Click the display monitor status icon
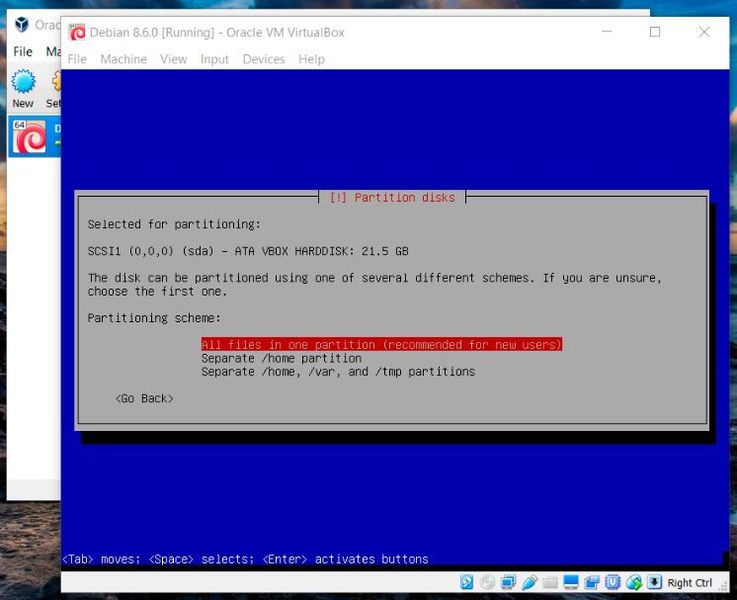 (x=571, y=582)
